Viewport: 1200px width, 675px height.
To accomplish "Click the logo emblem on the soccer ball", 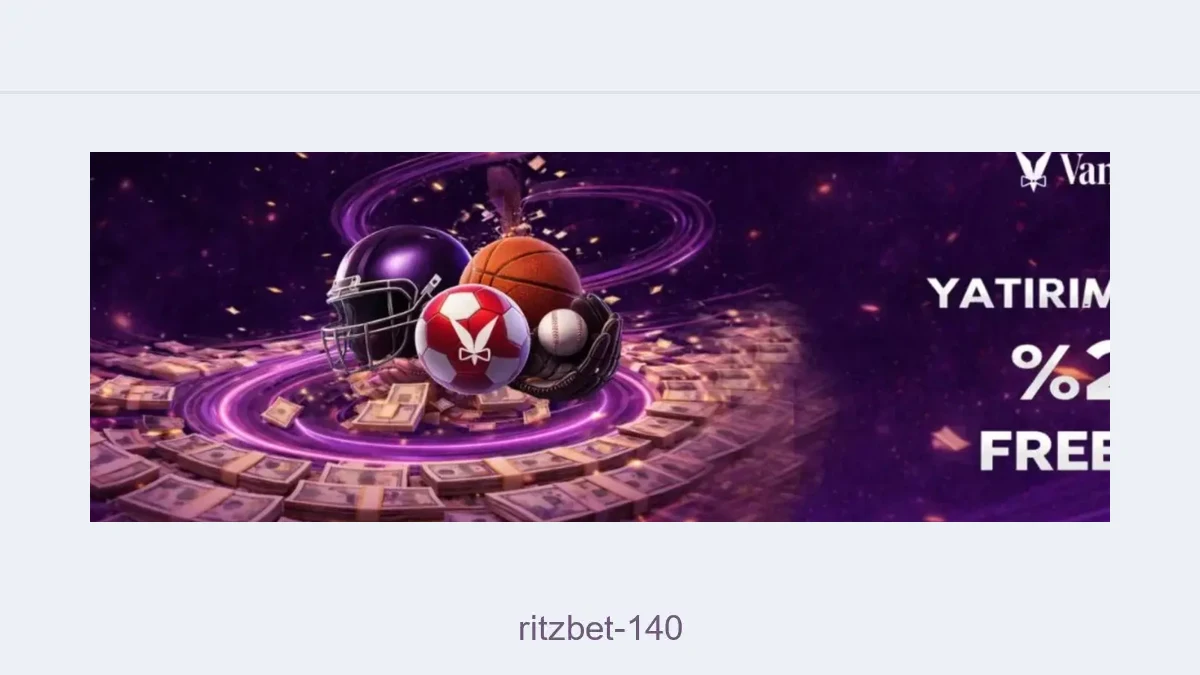I will click(x=475, y=332).
